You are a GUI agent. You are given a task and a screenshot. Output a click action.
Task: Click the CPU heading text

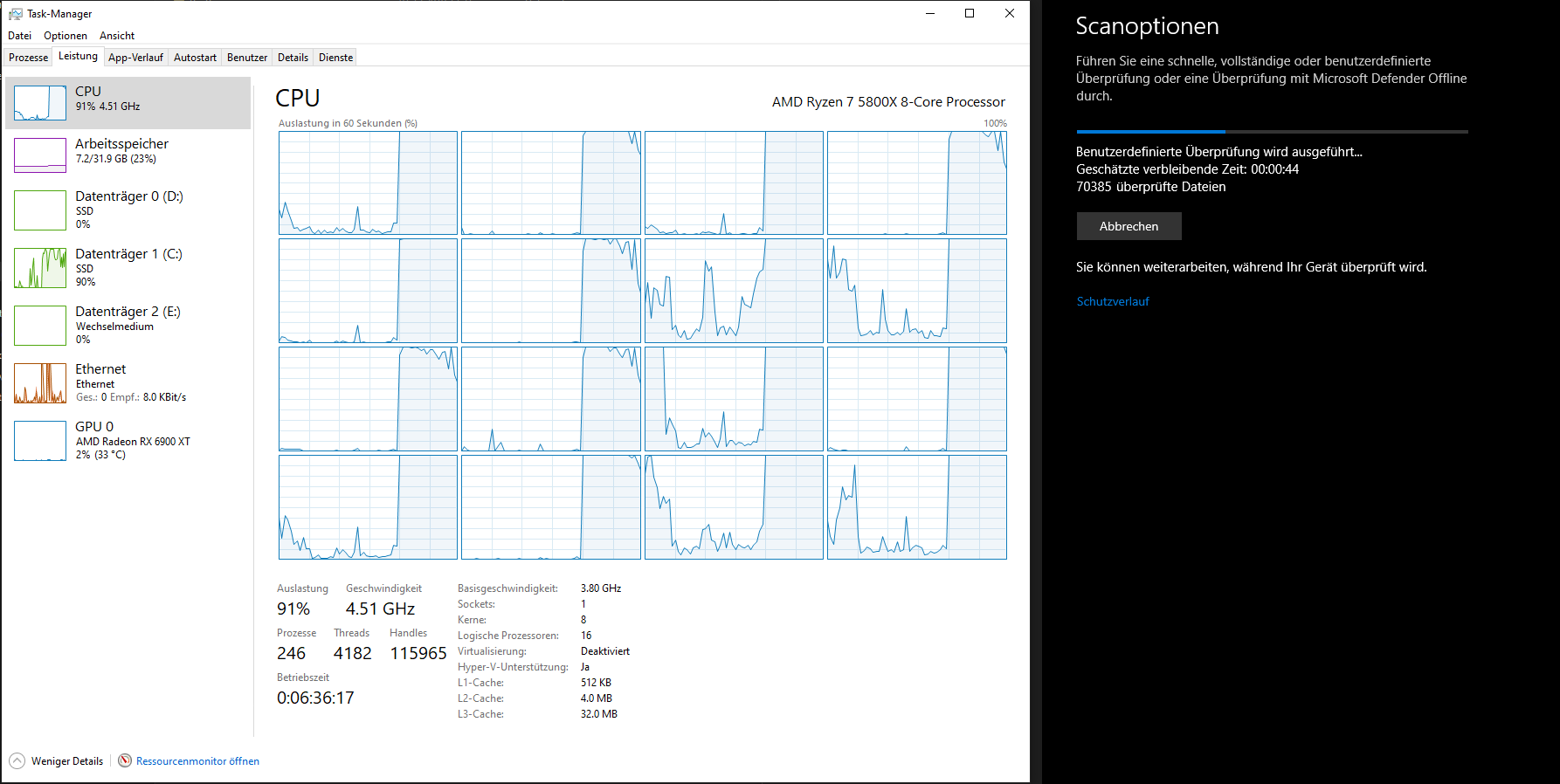pyautogui.click(x=298, y=98)
